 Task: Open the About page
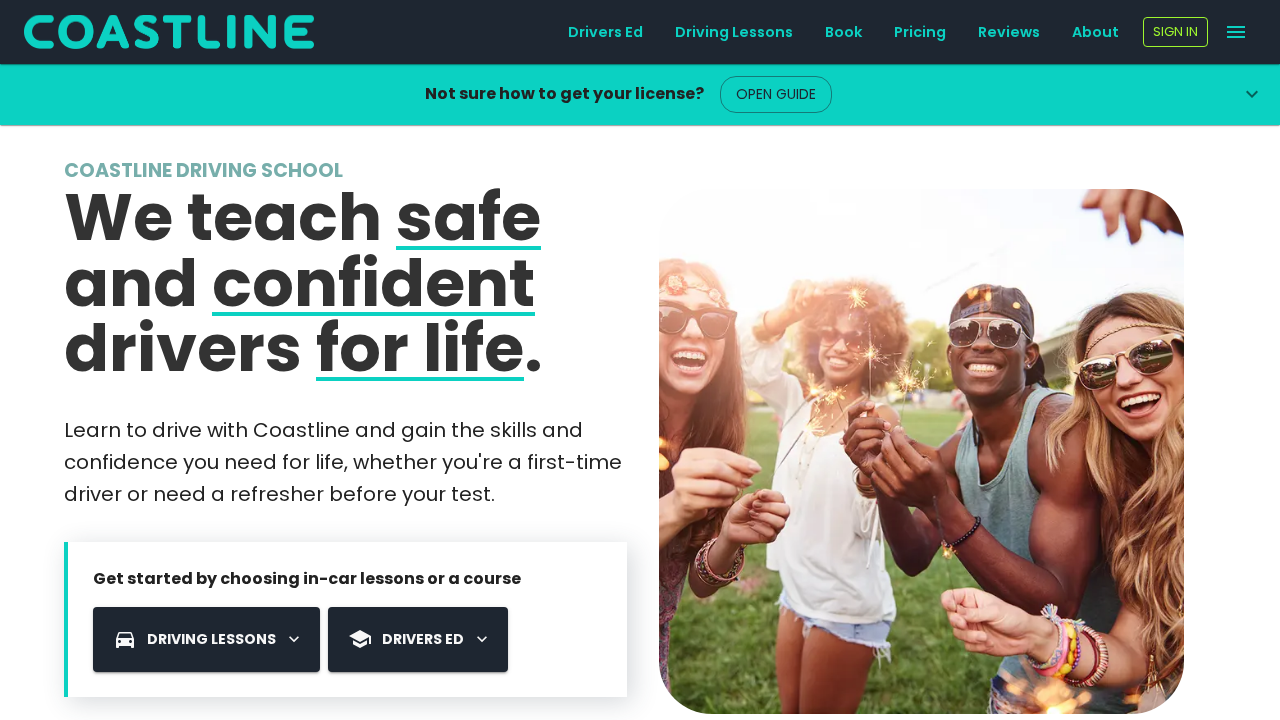click(x=1095, y=32)
